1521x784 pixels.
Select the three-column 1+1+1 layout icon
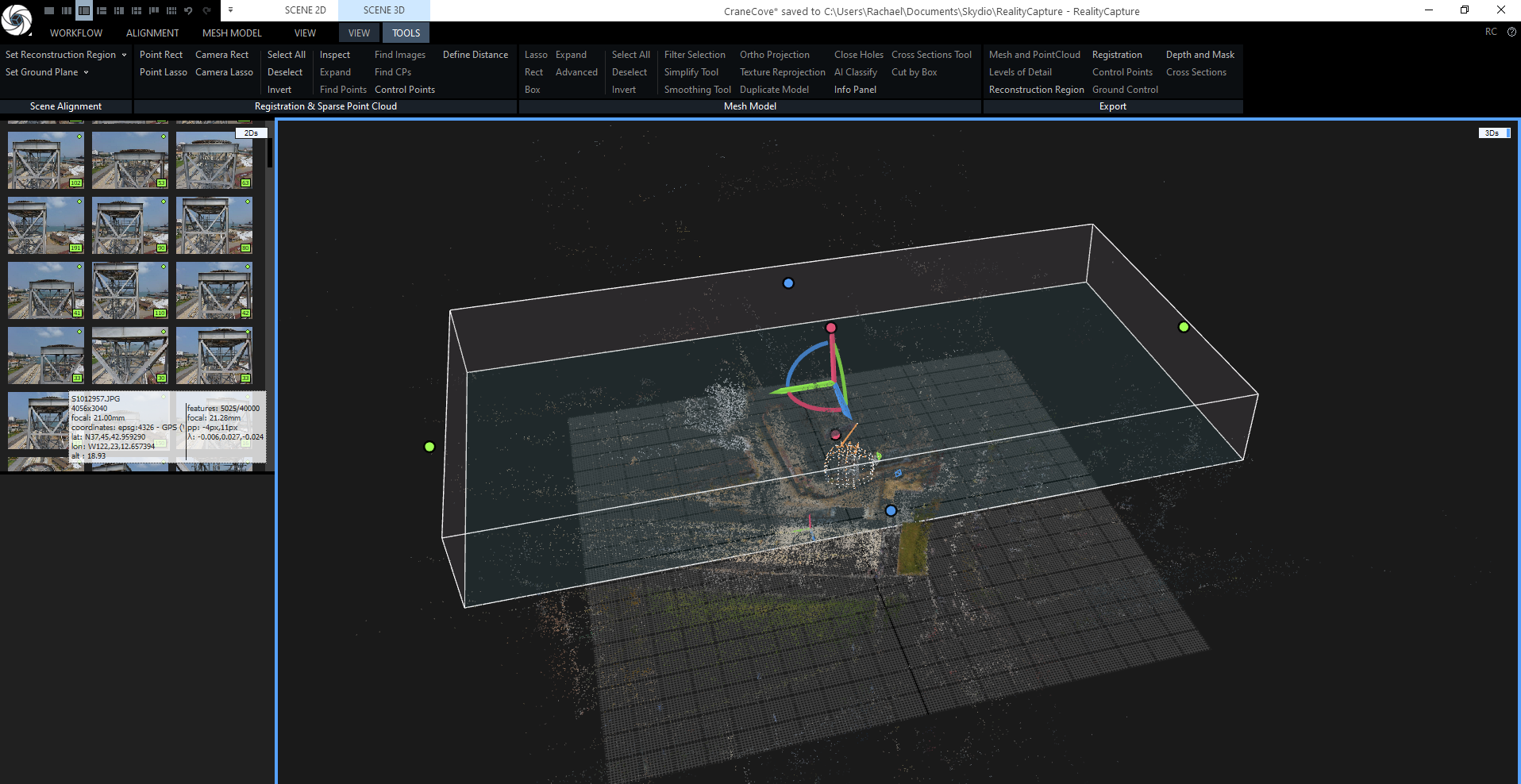point(67,10)
